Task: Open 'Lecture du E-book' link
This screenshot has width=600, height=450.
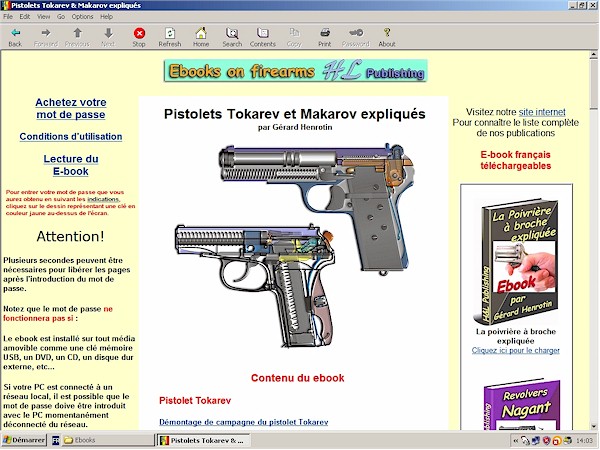Action: pyautogui.click(x=71, y=165)
